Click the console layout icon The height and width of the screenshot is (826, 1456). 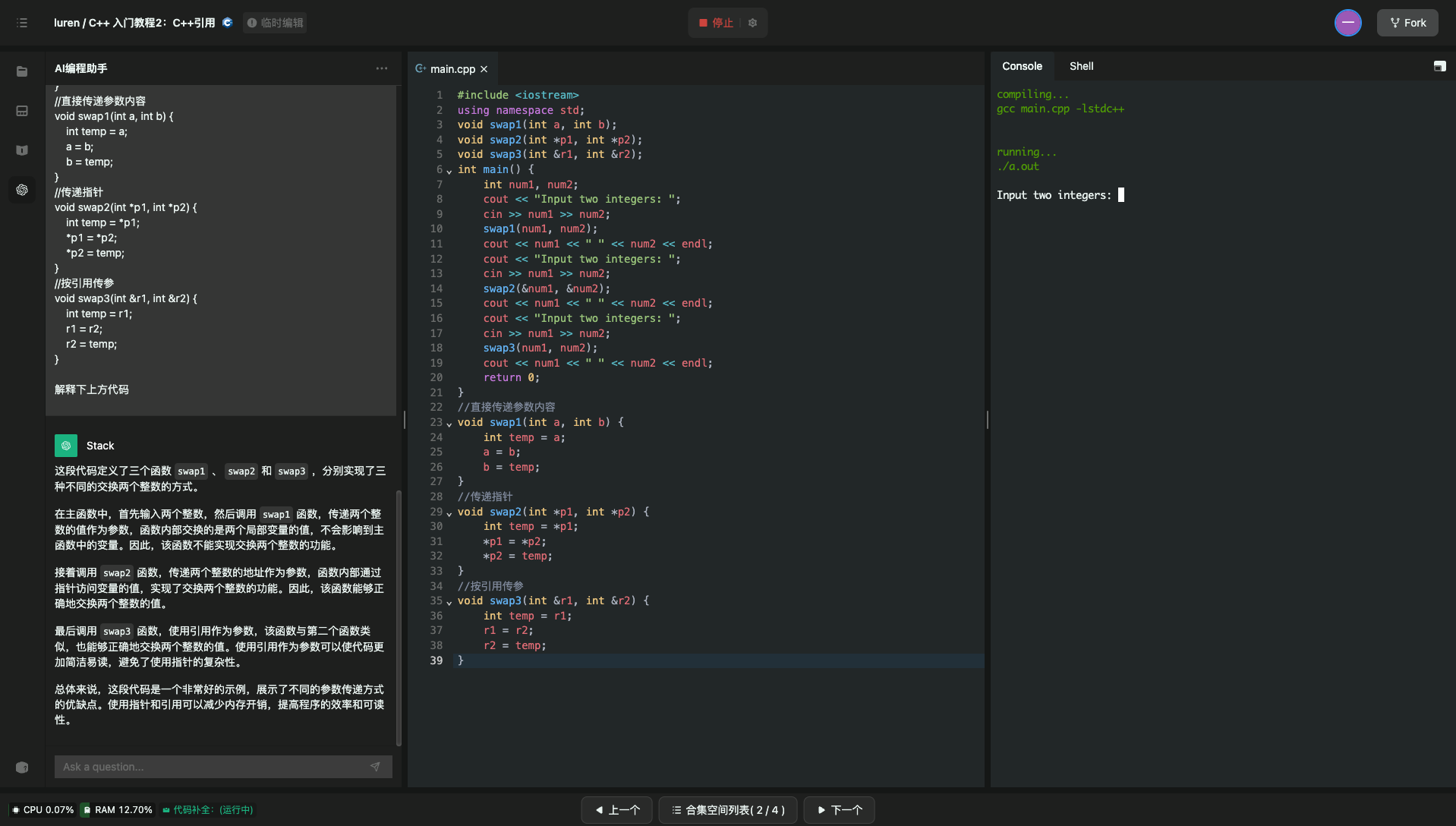pos(1439,67)
